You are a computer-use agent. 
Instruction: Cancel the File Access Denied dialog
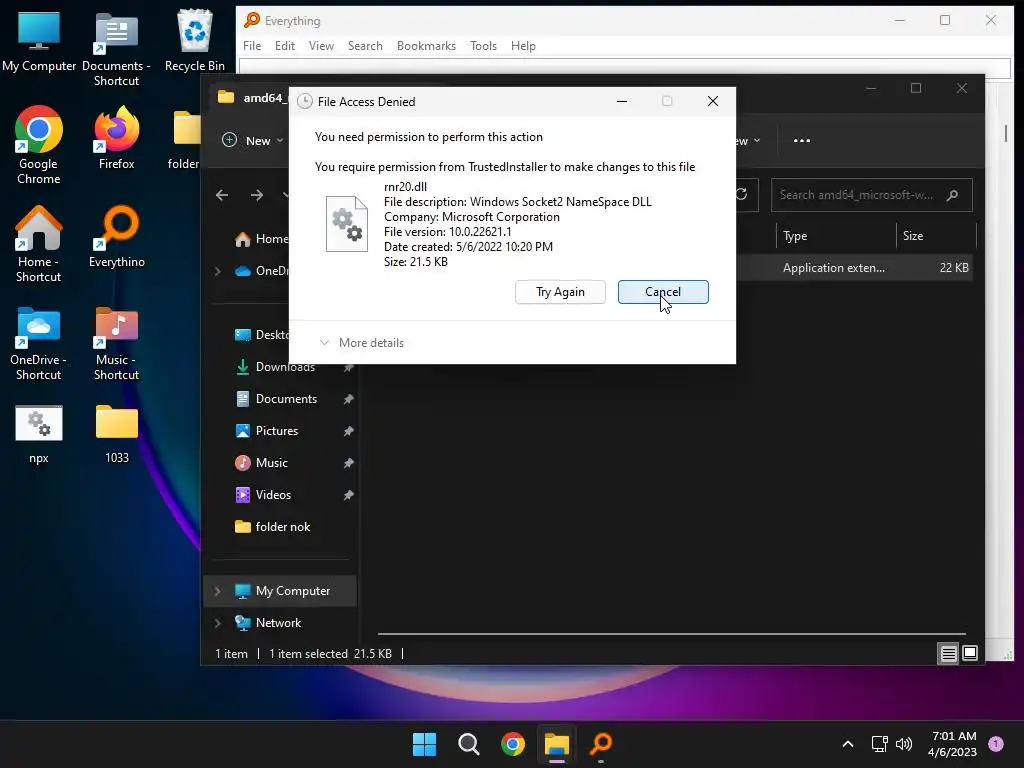coord(663,292)
